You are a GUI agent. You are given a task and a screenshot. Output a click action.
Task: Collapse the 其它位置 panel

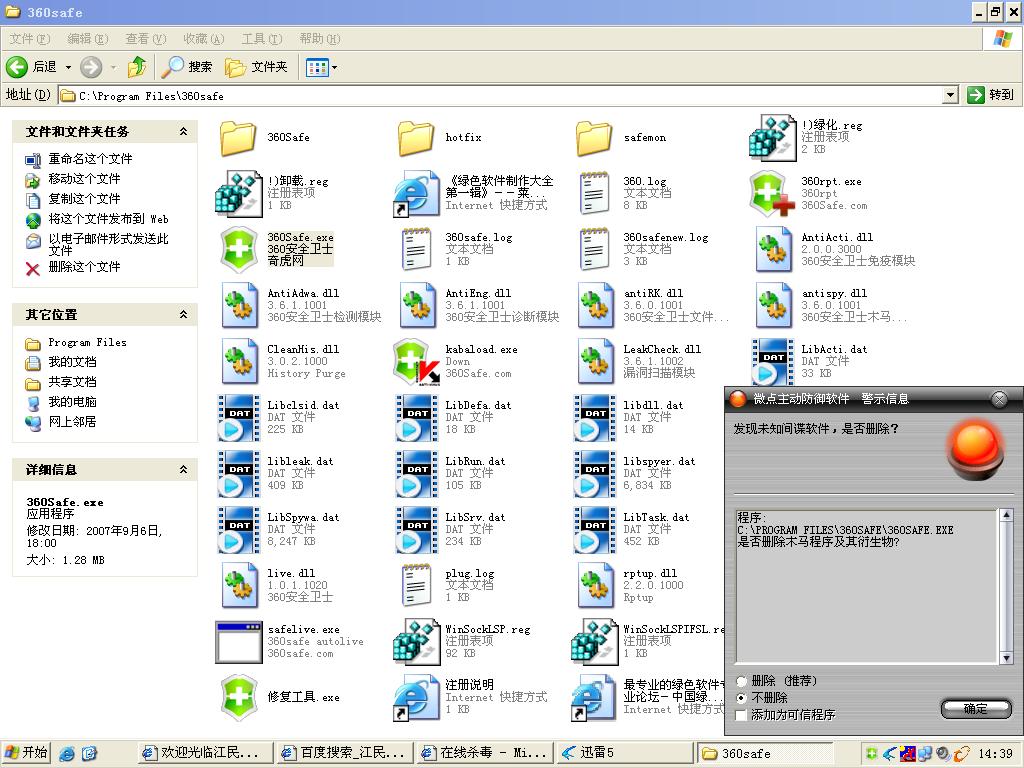click(184, 315)
